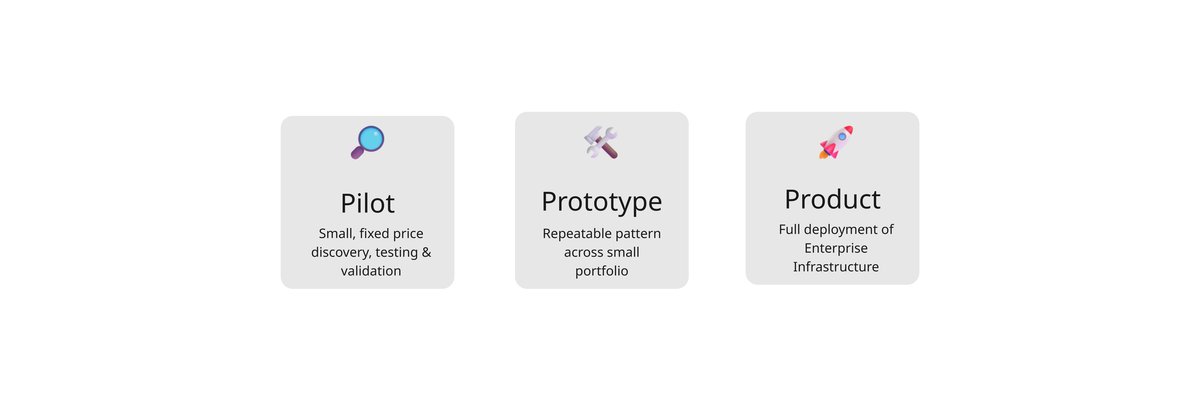Click the "discovery, testing &" text line

click(x=371, y=252)
